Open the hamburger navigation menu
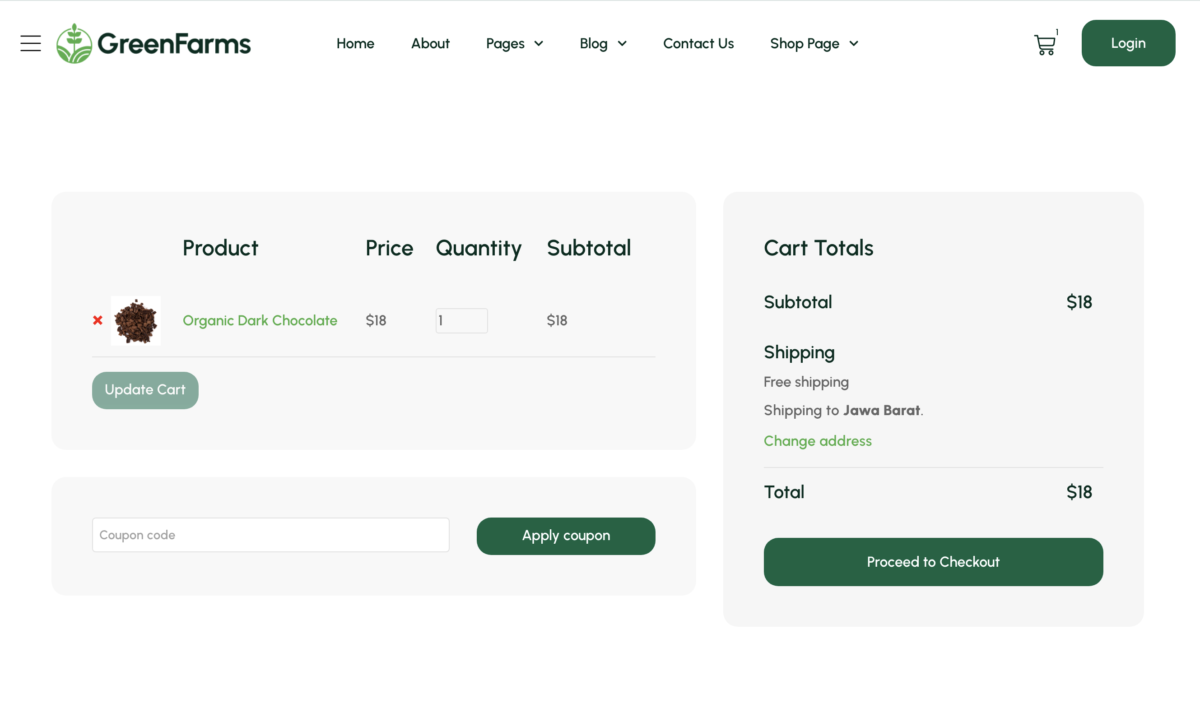Image resolution: width=1200 pixels, height=703 pixels. (30, 43)
